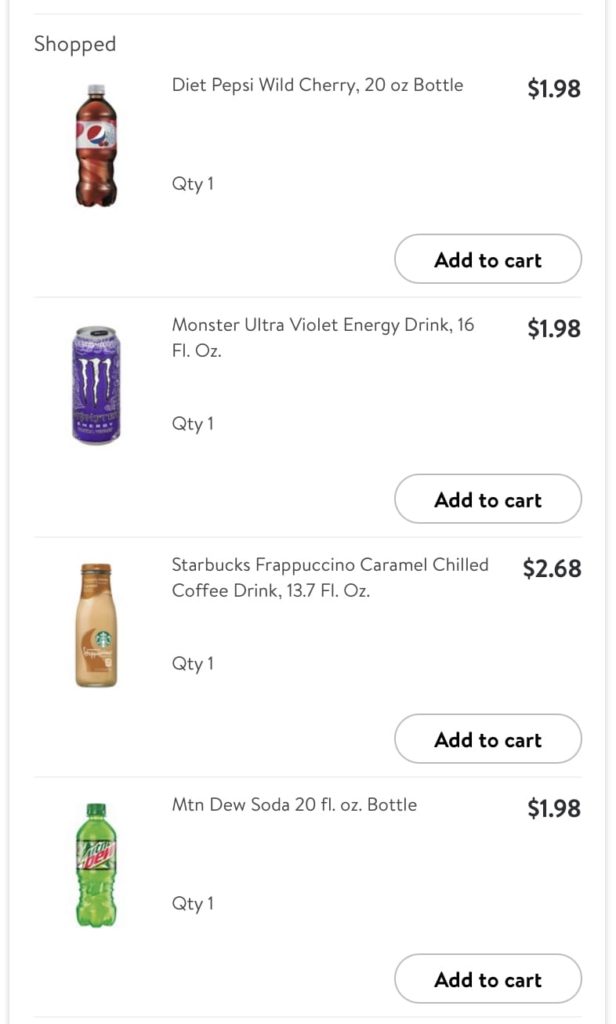Open the Diet Pepsi Wild Cherry product title
Viewport: 616px width, 1024px height.
(x=317, y=85)
